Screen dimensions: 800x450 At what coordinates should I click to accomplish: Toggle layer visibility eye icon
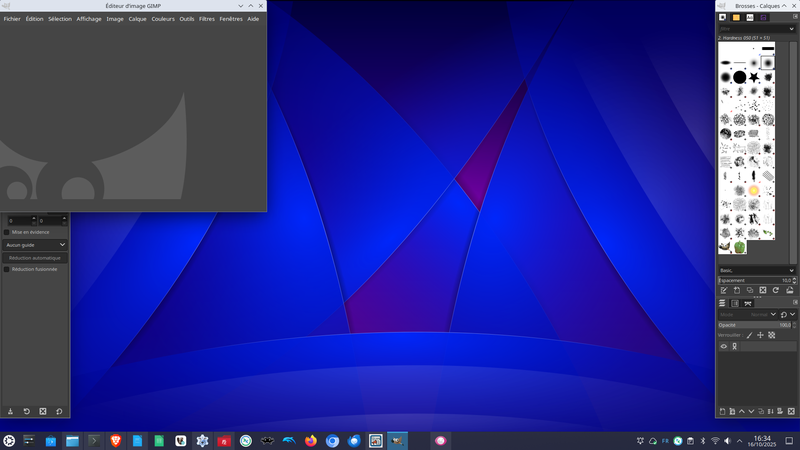coord(724,347)
